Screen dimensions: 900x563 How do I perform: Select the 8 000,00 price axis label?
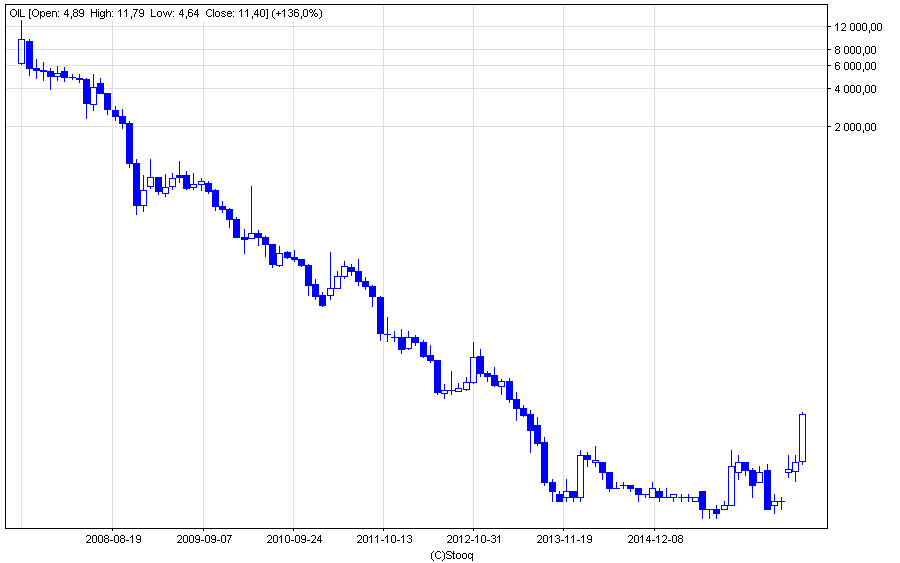855,50
